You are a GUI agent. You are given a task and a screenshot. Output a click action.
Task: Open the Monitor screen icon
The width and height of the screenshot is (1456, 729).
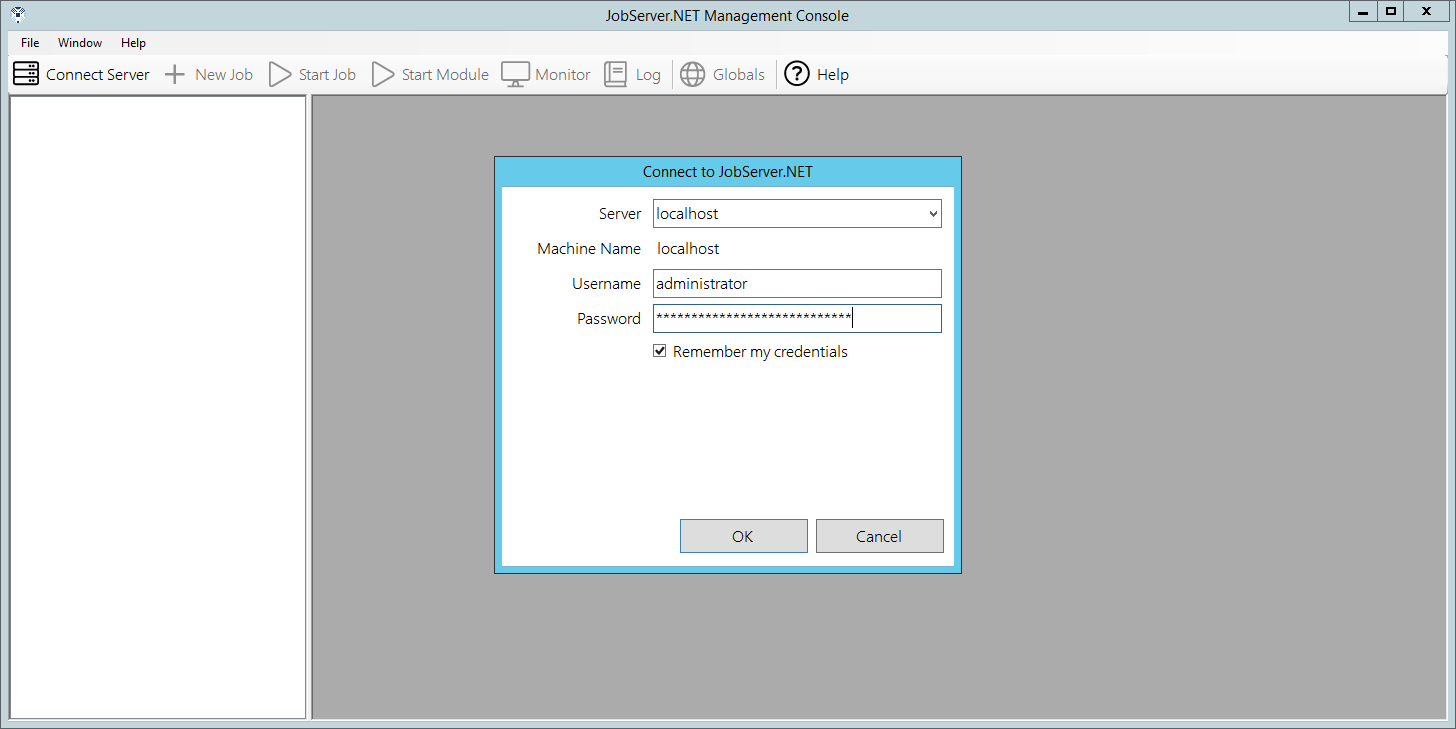[515, 74]
